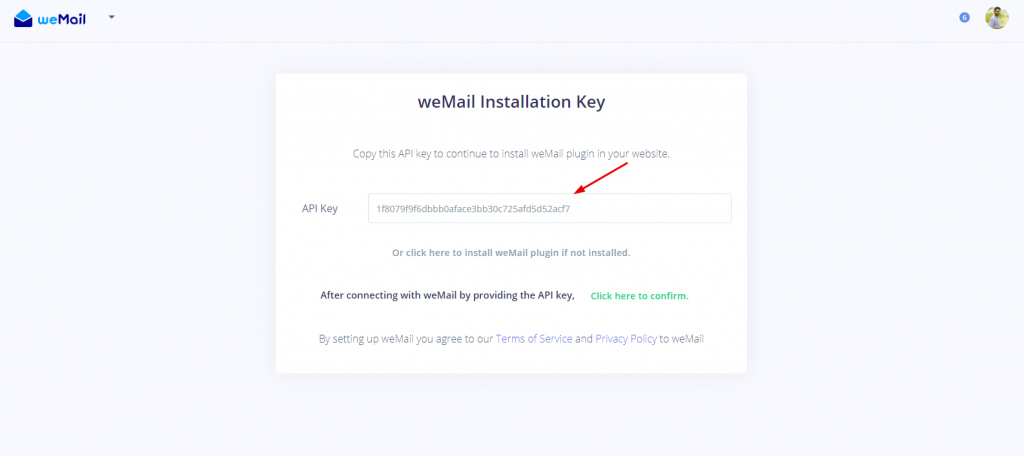1024x456 pixels.
Task: Select the API key string starting 1f8079
Action: (478, 209)
